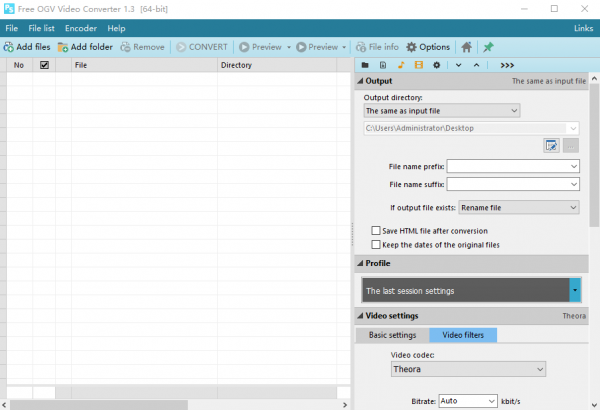Select the video film strip panel icon

click(x=419, y=65)
